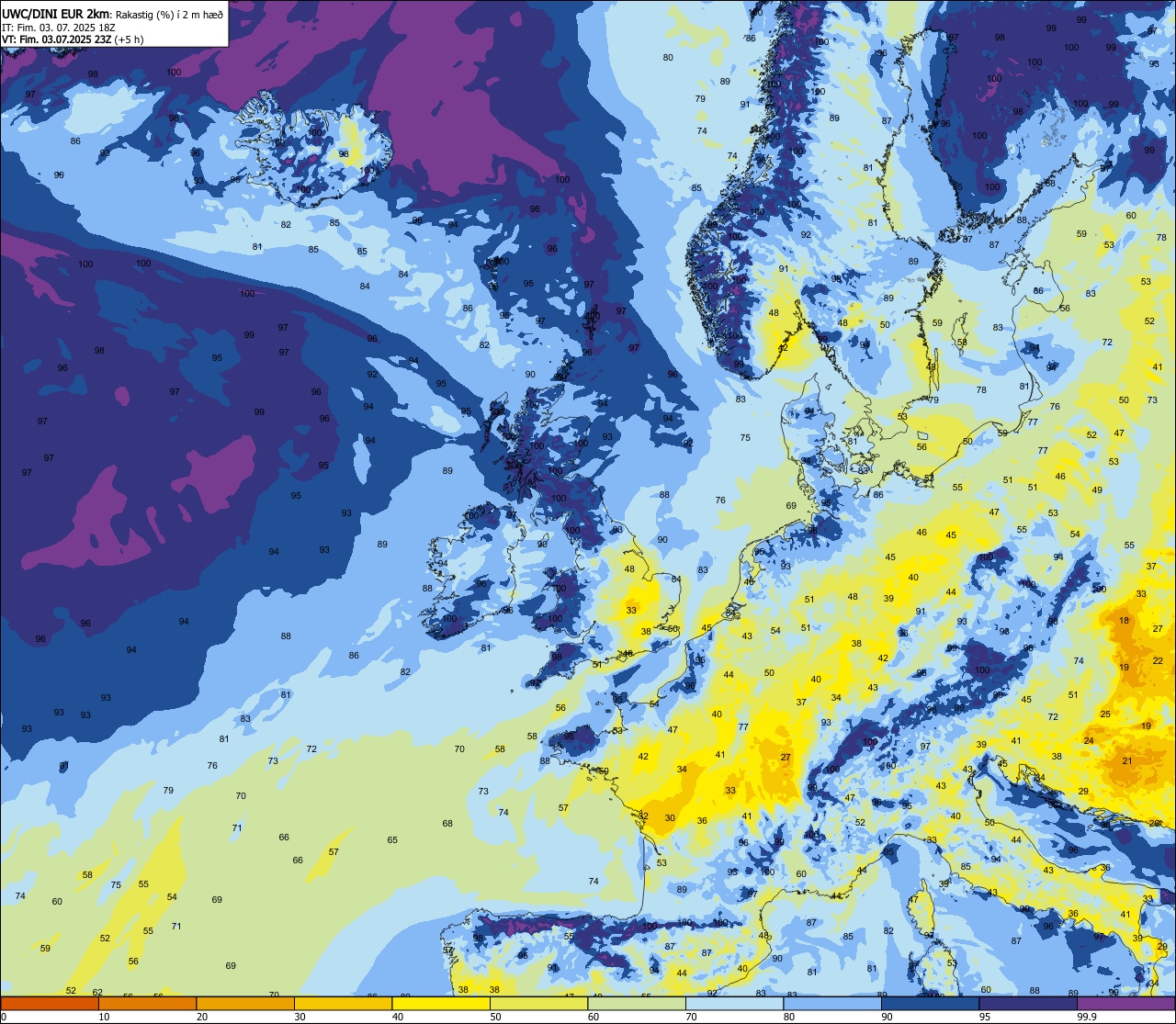
Task: Click the 90–95 medium blue legend swatch
Action: point(930,1004)
